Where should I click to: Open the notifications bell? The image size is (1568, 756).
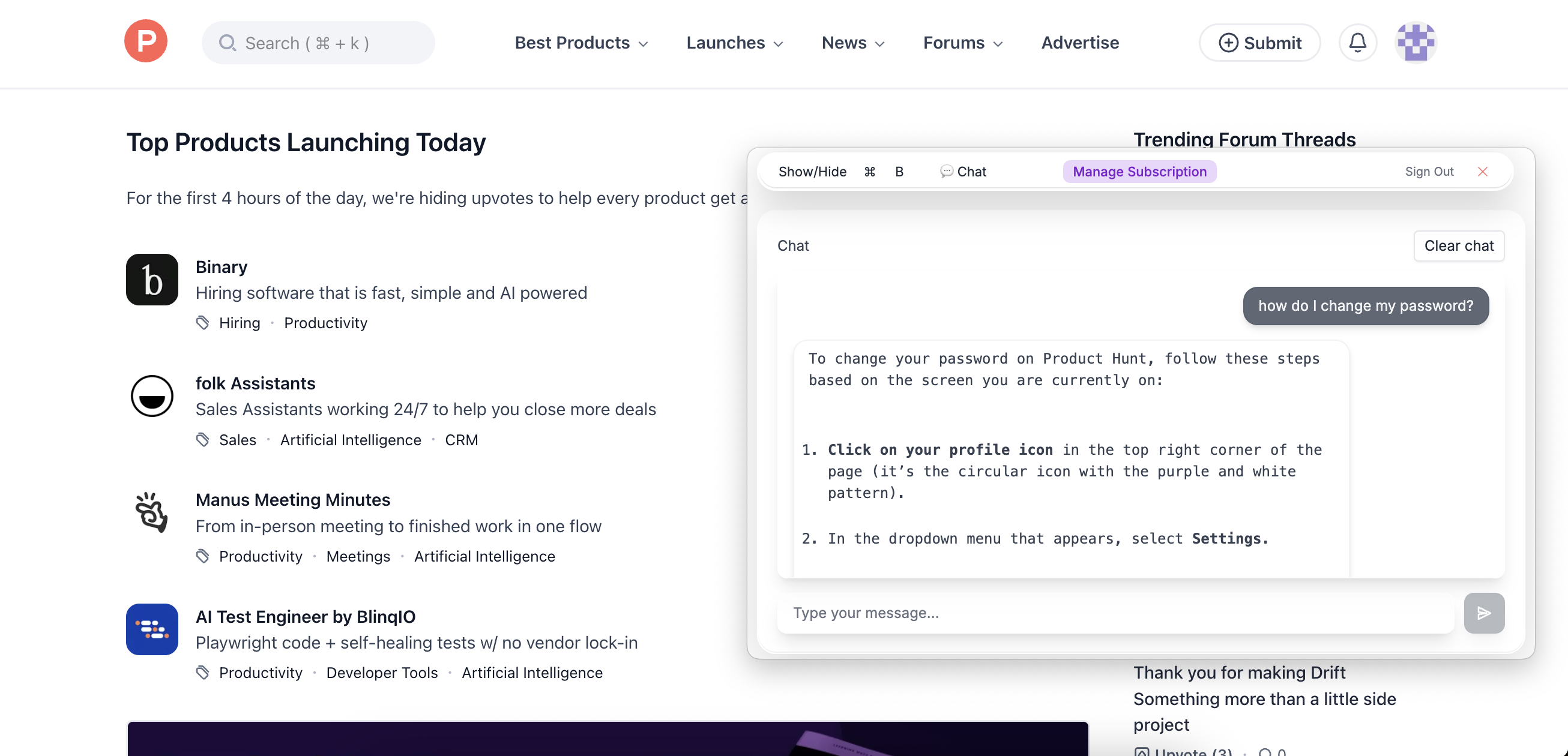point(1357,43)
